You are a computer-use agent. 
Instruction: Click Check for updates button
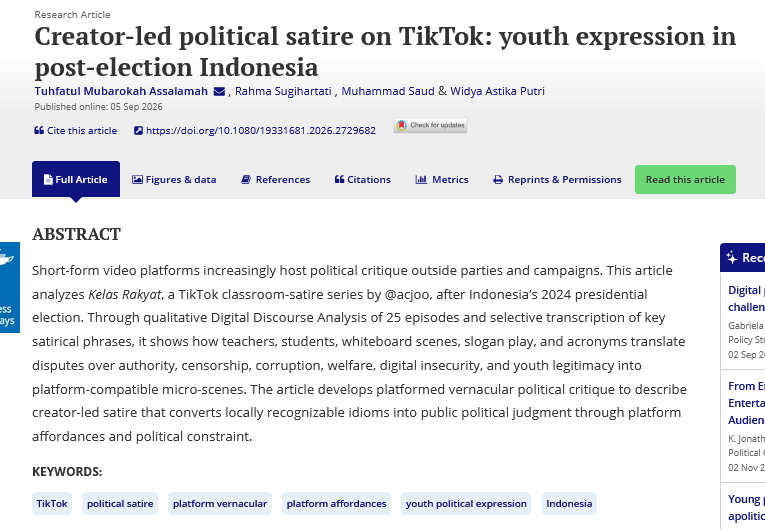pyautogui.click(x=430, y=125)
